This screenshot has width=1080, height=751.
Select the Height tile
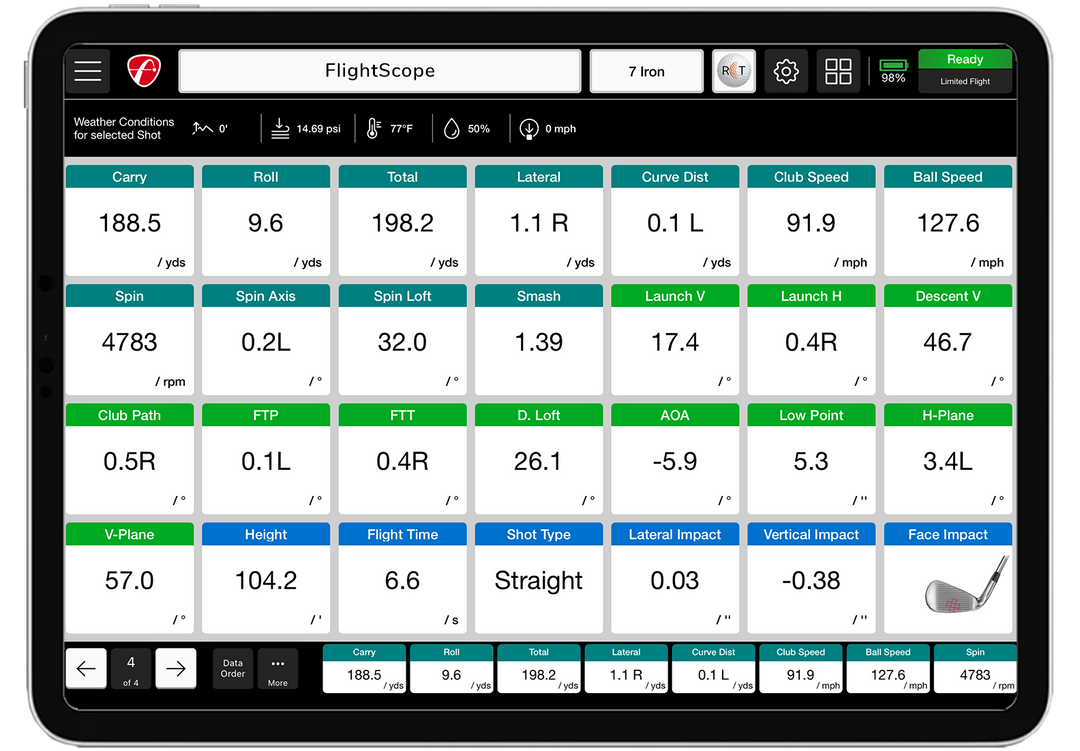(266, 578)
